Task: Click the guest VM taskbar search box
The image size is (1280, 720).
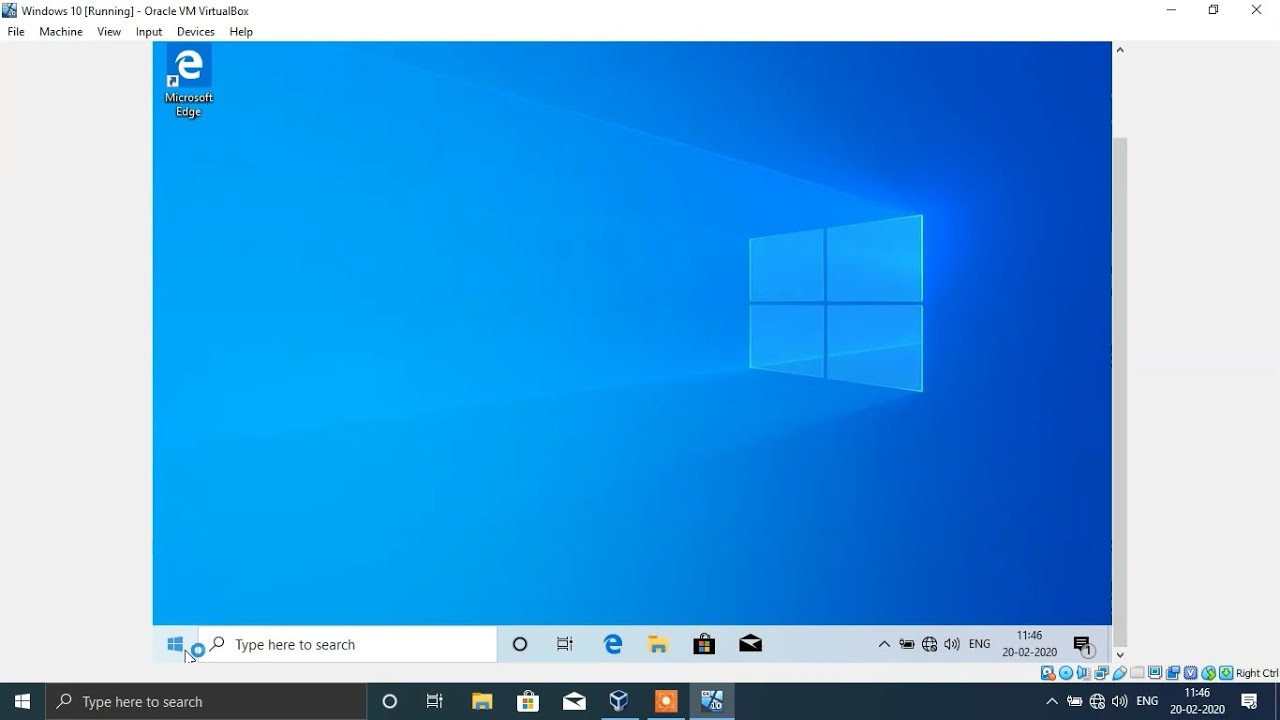Action: click(x=348, y=645)
